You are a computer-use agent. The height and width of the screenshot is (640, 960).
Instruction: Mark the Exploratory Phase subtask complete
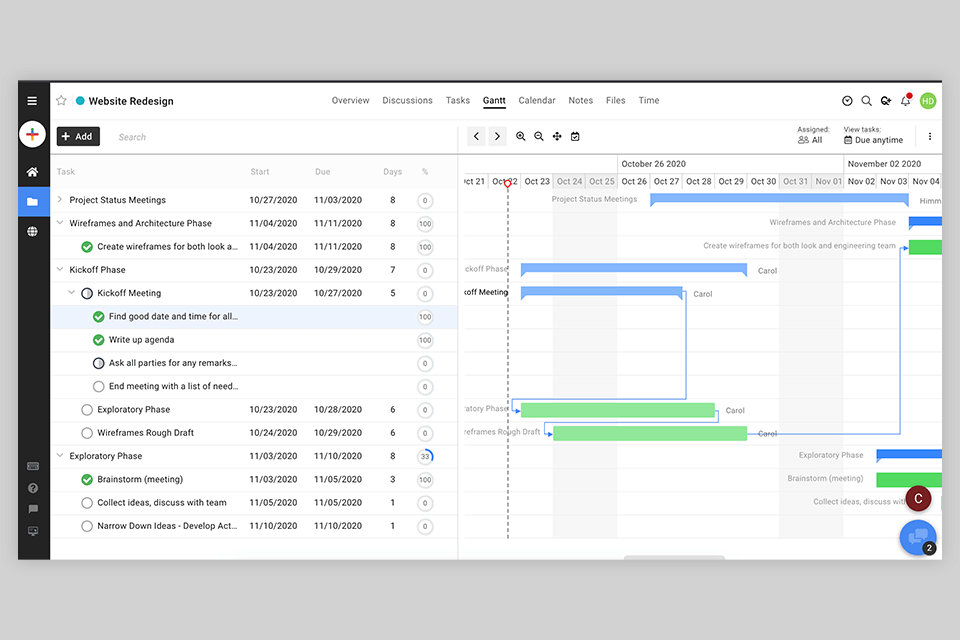pyautogui.click(x=87, y=410)
